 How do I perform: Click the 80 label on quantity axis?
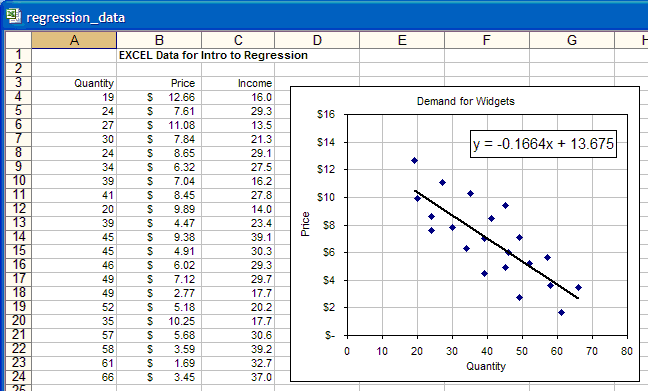point(627,351)
